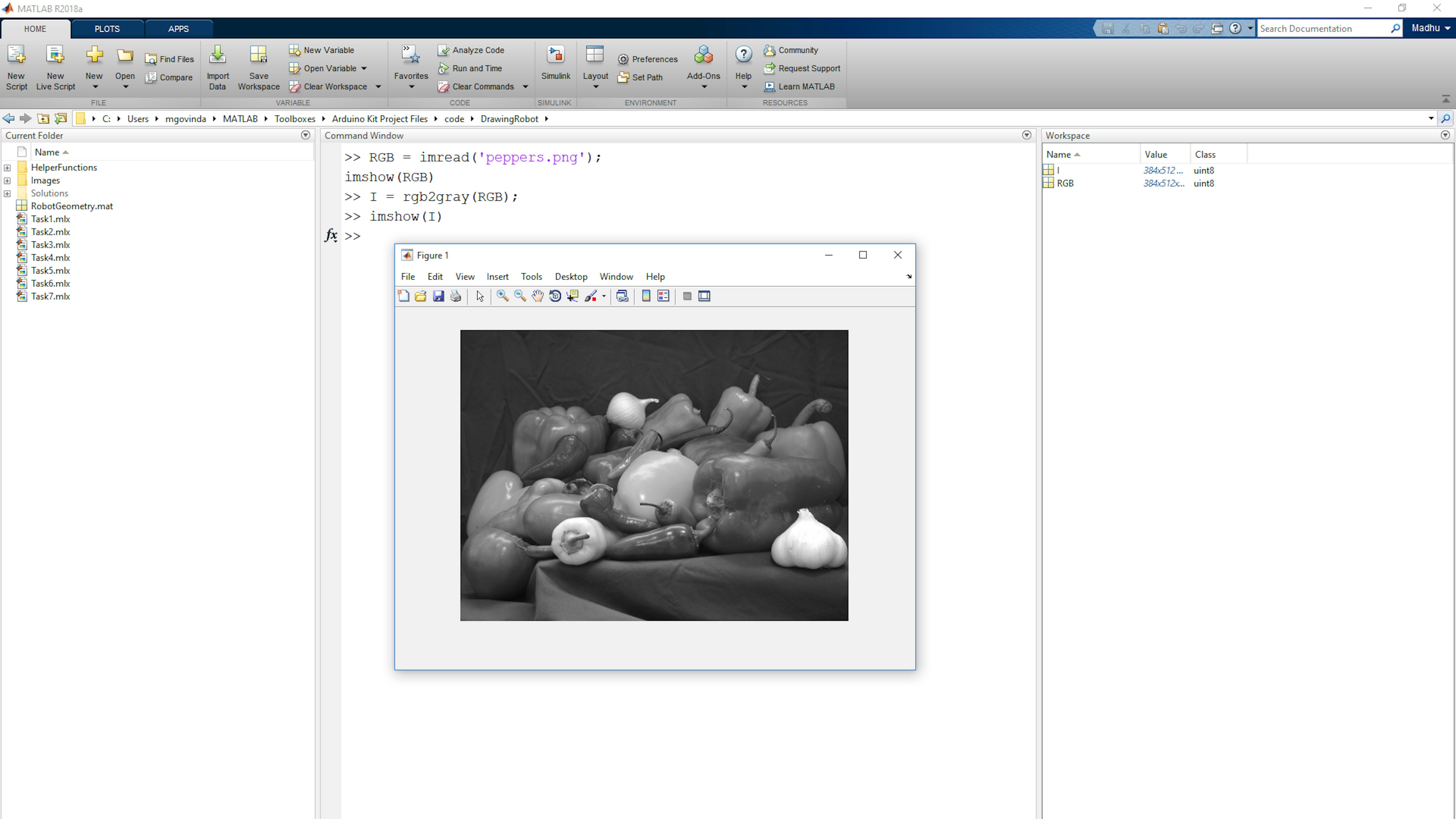Click the Browse for folder icon
The width and height of the screenshot is (1456, 819).
point(60,119)
